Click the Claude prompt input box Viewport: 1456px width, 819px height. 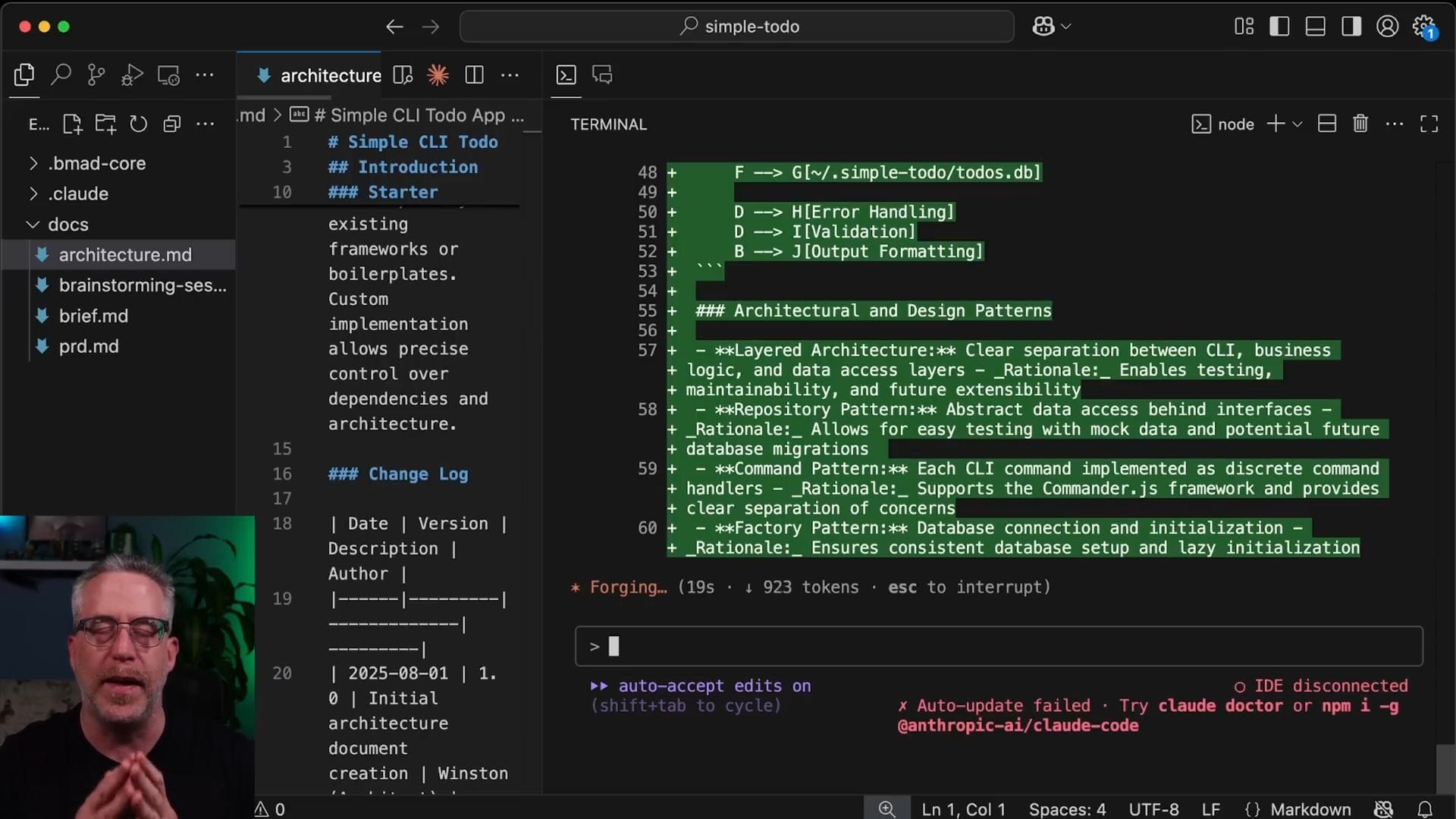click(x=998, y=646)
